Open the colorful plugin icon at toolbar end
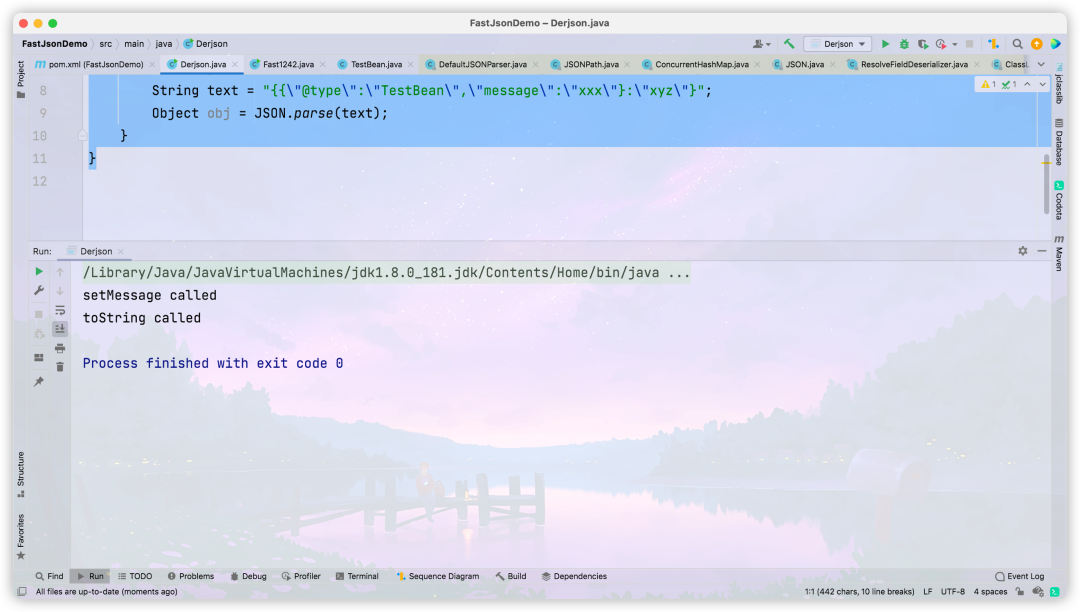 point(1056,44)
